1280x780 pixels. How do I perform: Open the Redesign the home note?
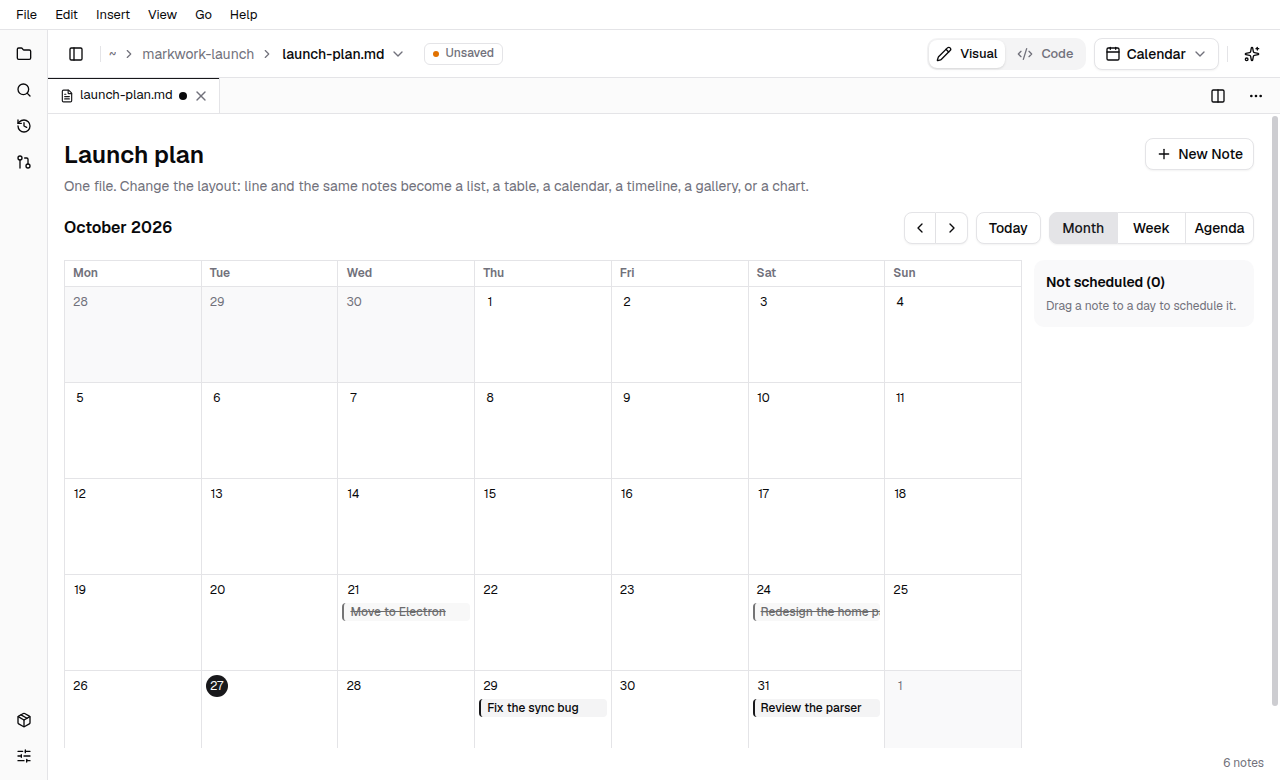click(816, 612)
